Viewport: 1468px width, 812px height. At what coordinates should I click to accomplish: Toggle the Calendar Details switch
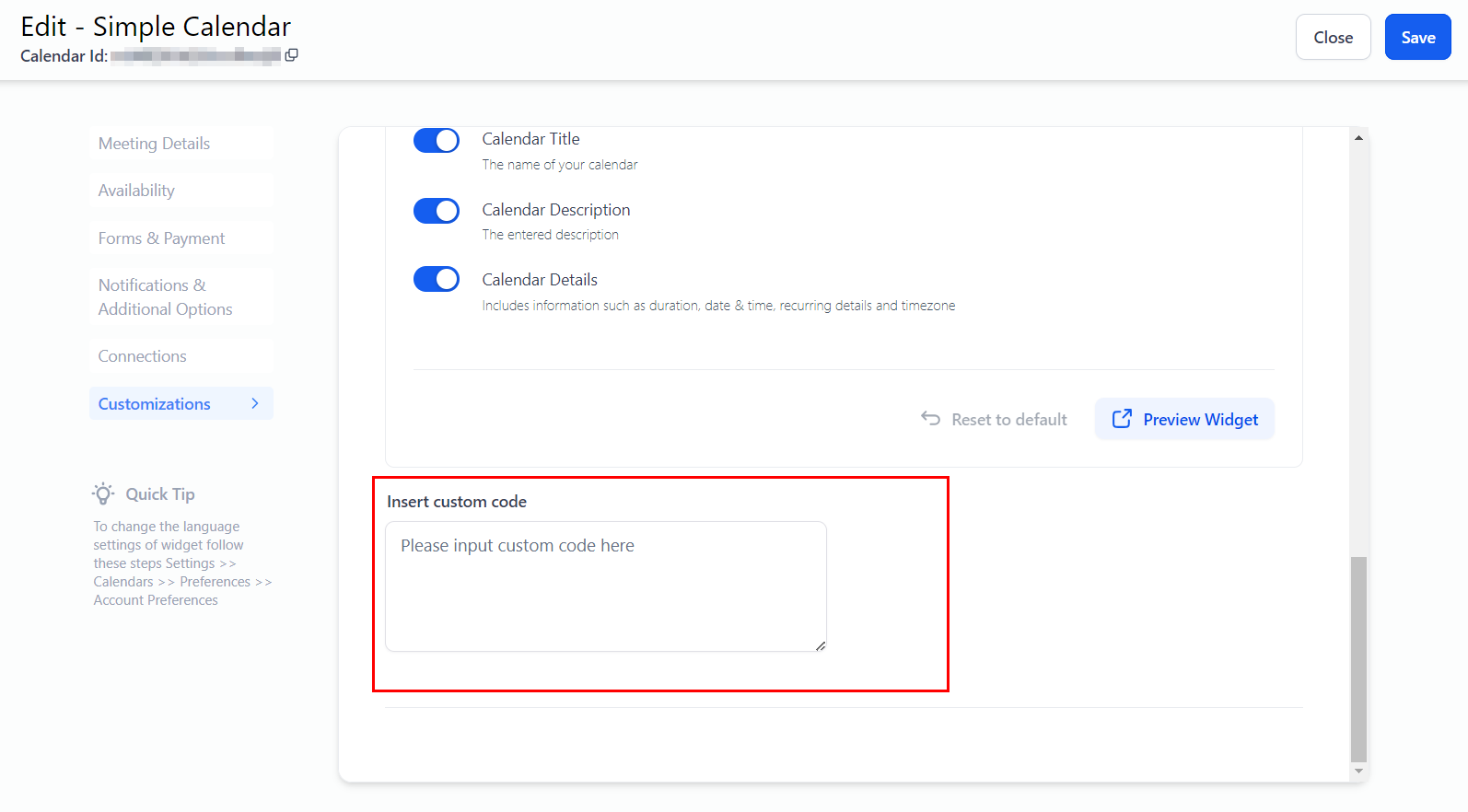coord(437,279)
